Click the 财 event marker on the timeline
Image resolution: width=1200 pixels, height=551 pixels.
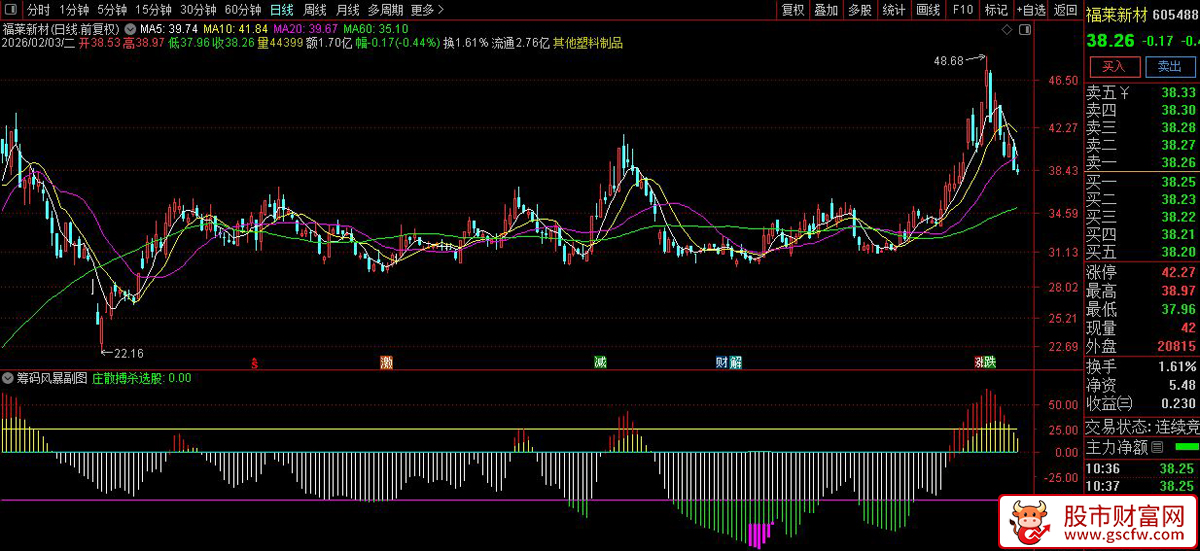pyautogui.click(x=721, y=362)
